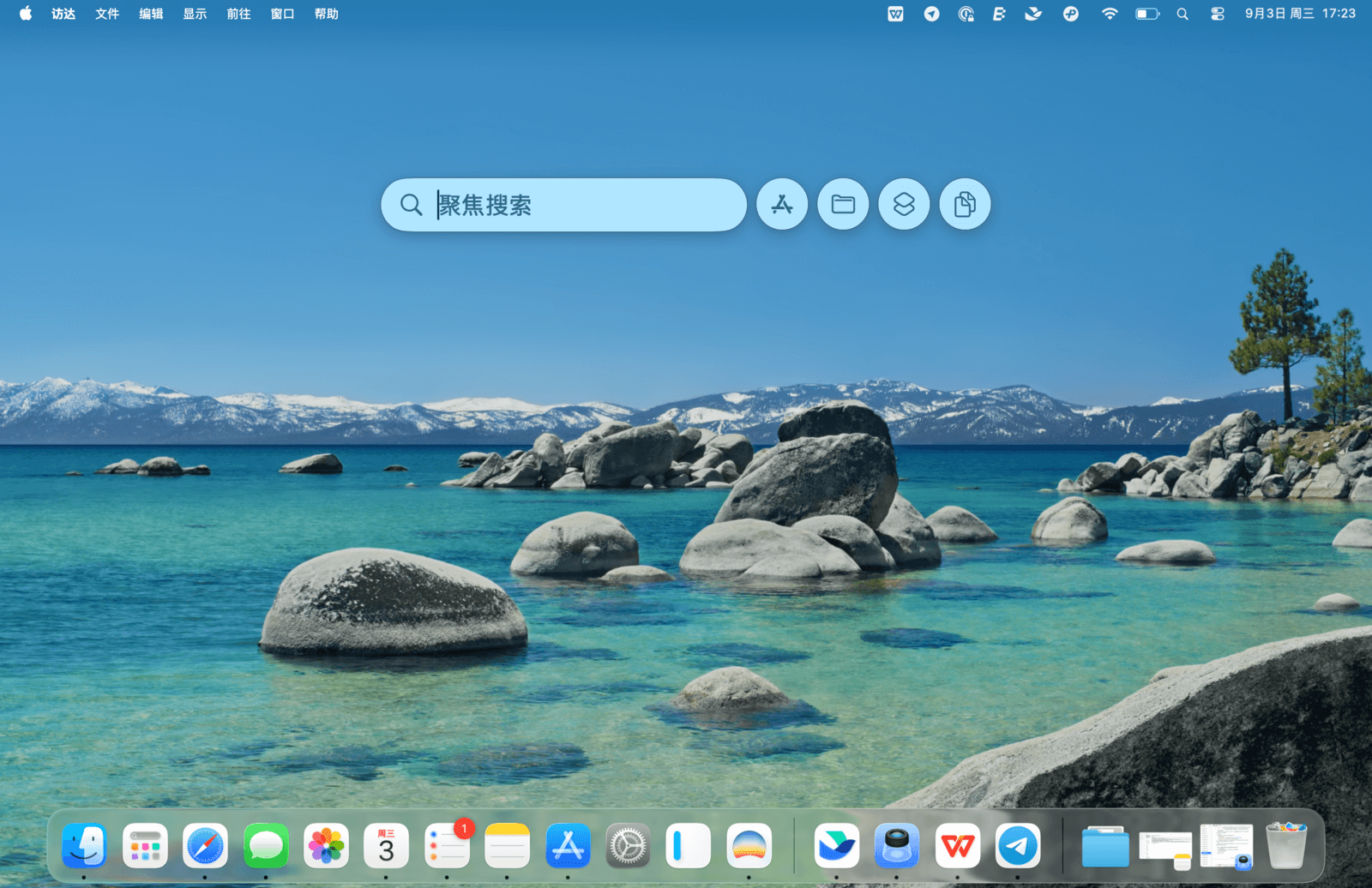The image size is (1372, 888).
Task: Click the battery status icon
Action: [1146, 14]
